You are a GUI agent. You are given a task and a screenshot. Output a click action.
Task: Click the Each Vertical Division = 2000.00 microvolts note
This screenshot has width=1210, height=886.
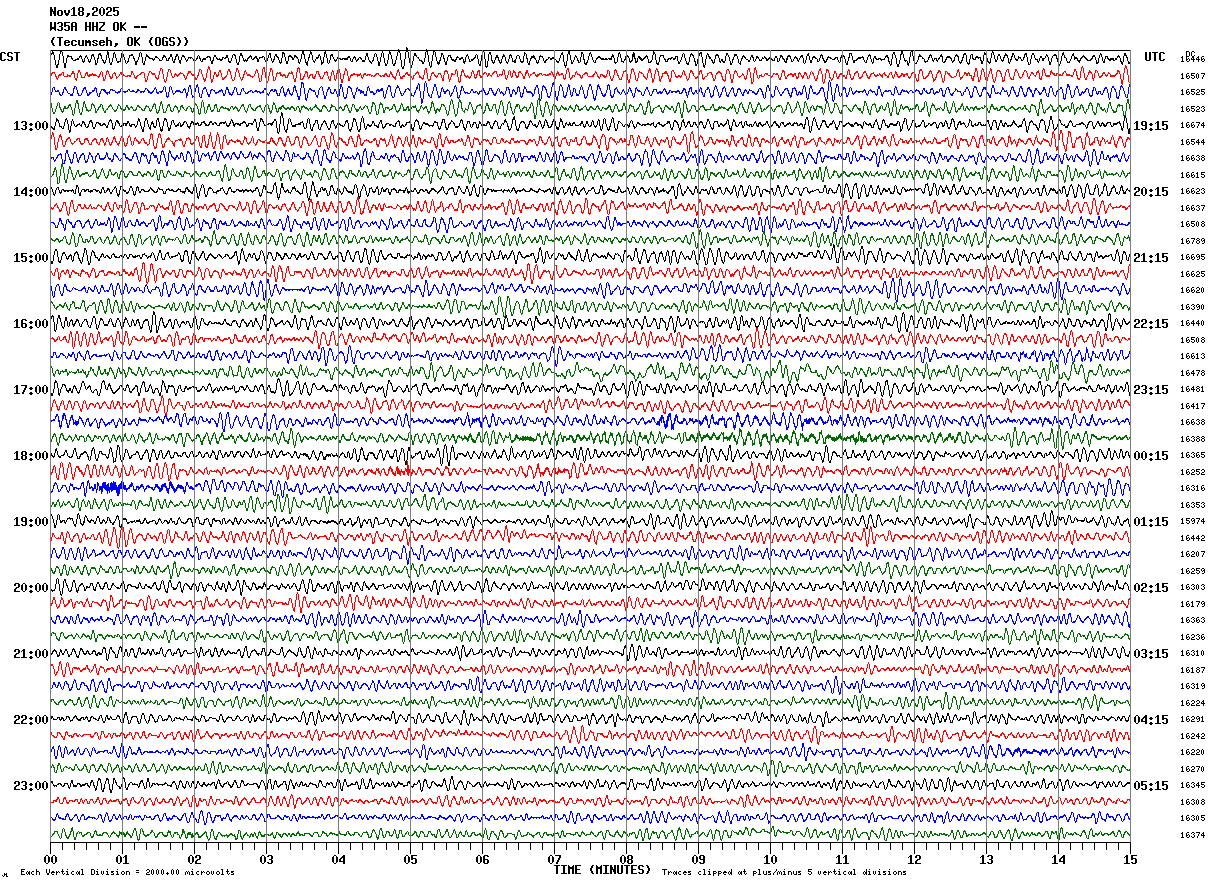[127, 873]
